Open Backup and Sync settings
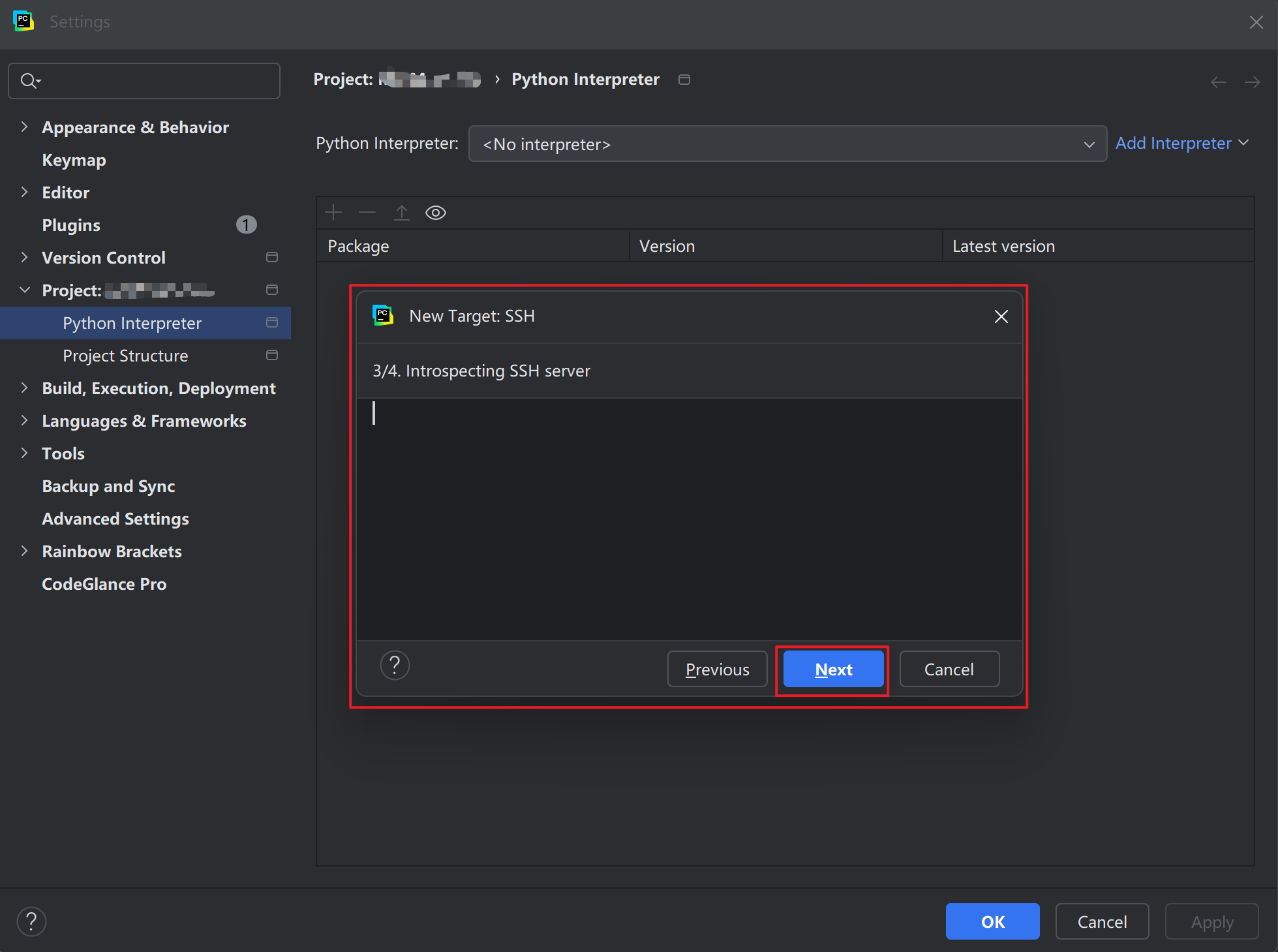 pos(108,486)
